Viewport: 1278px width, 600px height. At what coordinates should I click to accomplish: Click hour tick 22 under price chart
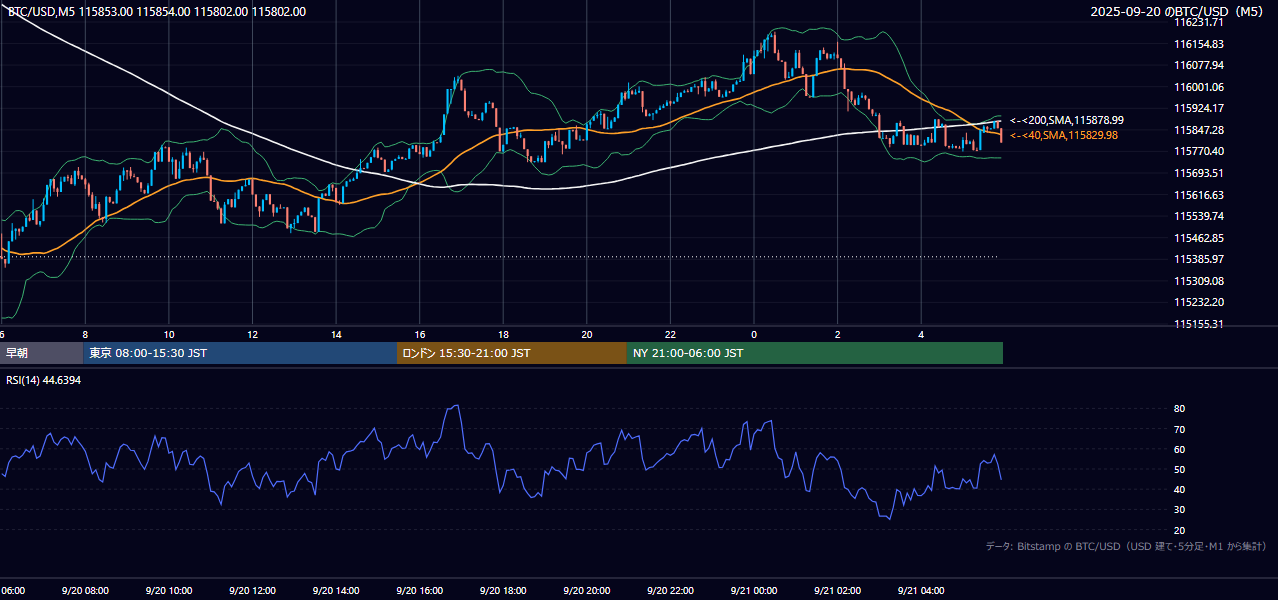pos(670,334)
